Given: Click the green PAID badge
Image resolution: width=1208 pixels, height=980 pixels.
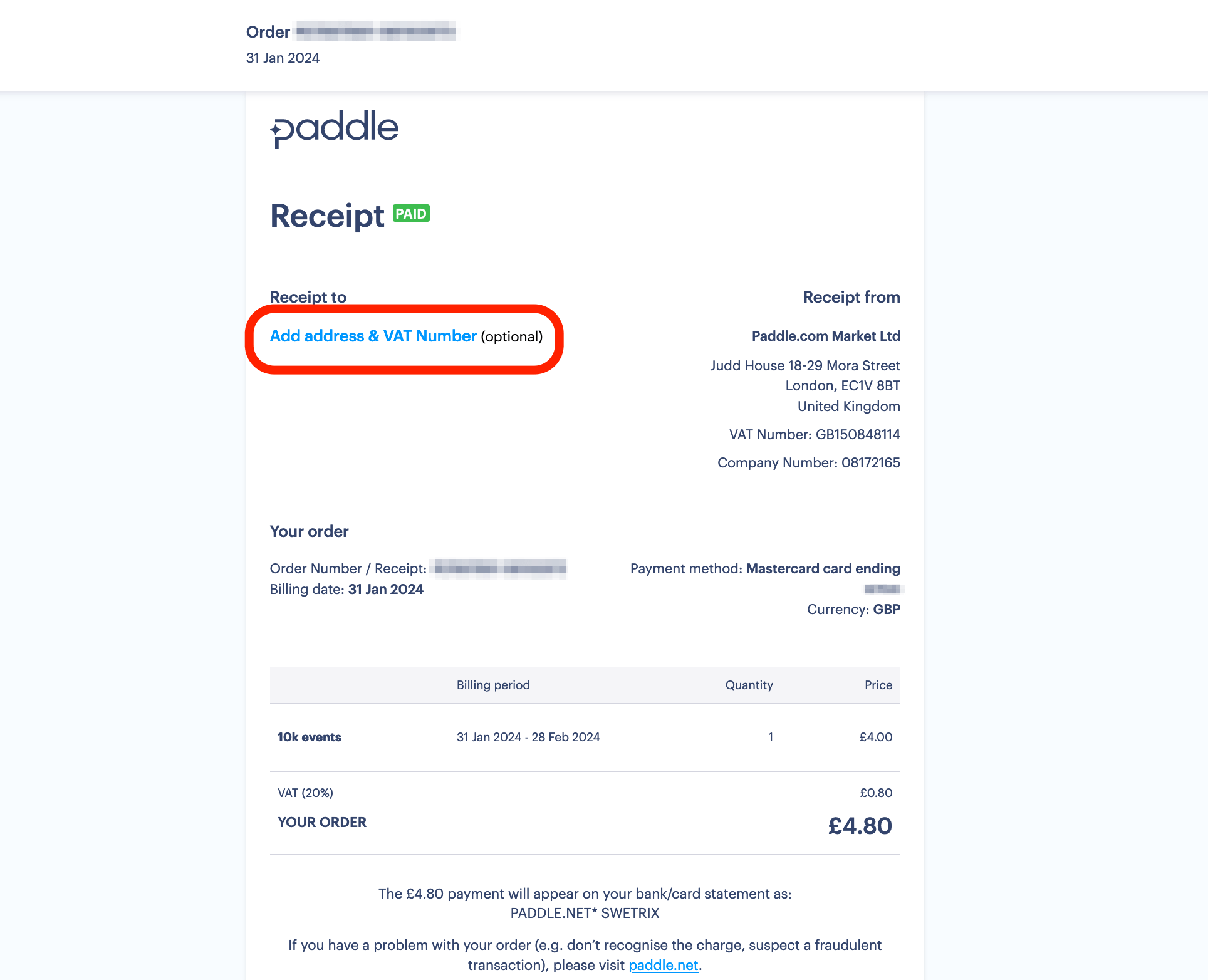Looking at the screenshot, I should (x=411, y=214).
